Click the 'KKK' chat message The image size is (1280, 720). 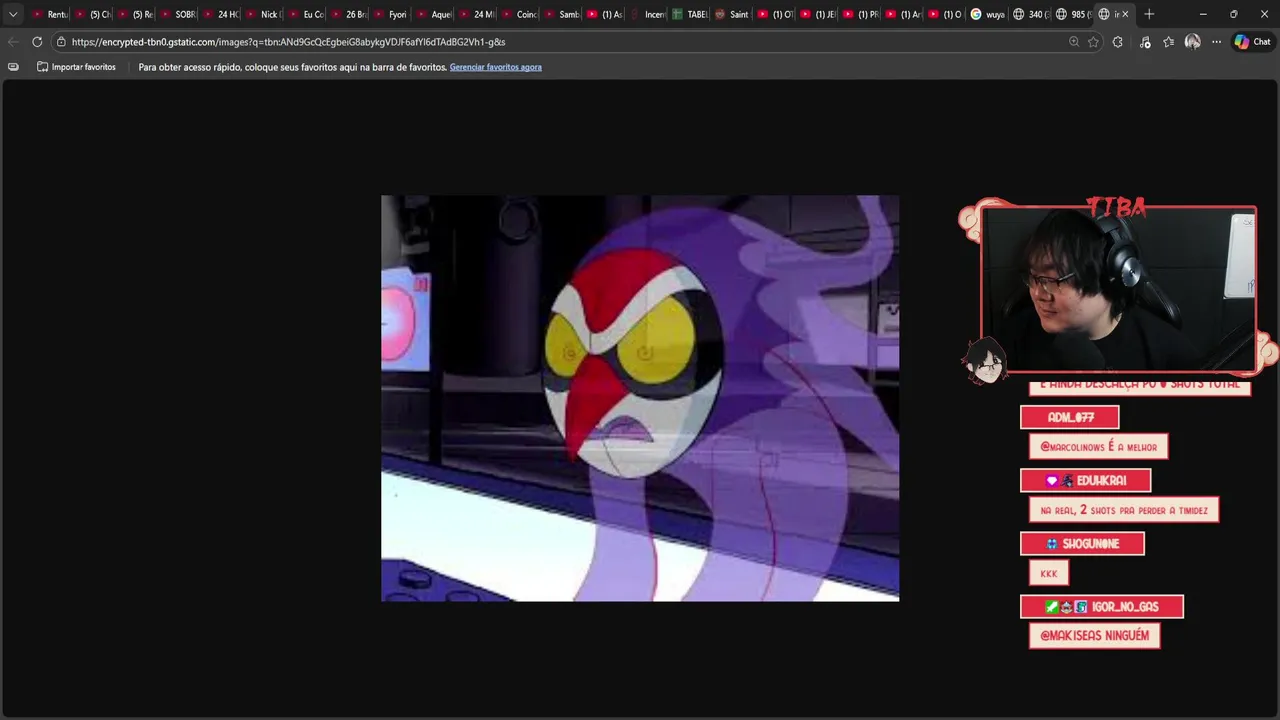(x=1048, y=573)
